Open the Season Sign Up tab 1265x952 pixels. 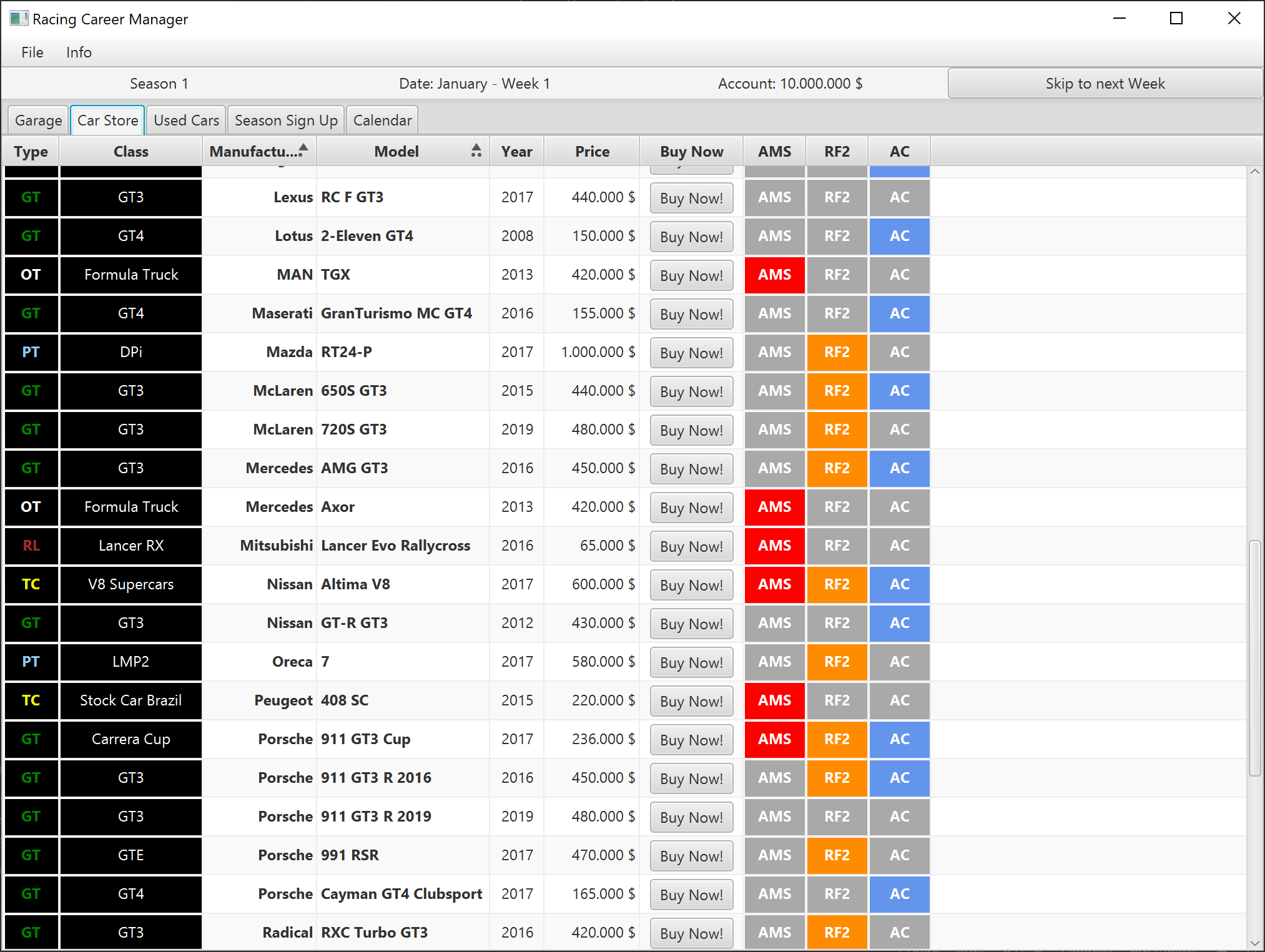click(286, 120)
